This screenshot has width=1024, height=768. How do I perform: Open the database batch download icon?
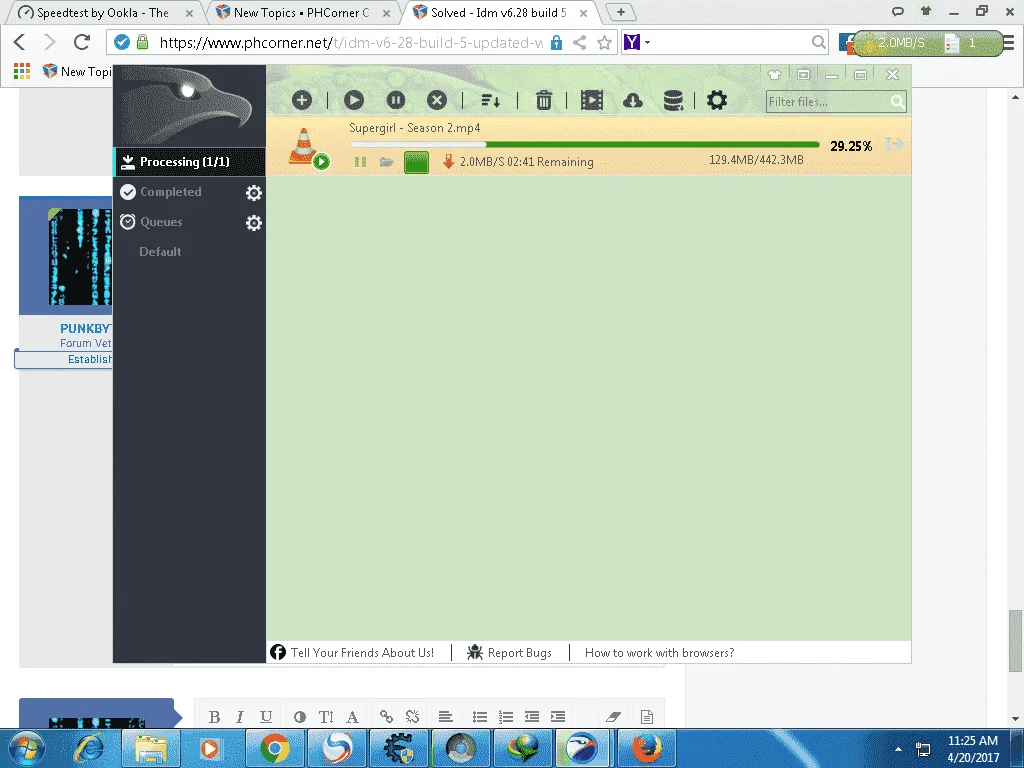(x=673, y=100)
